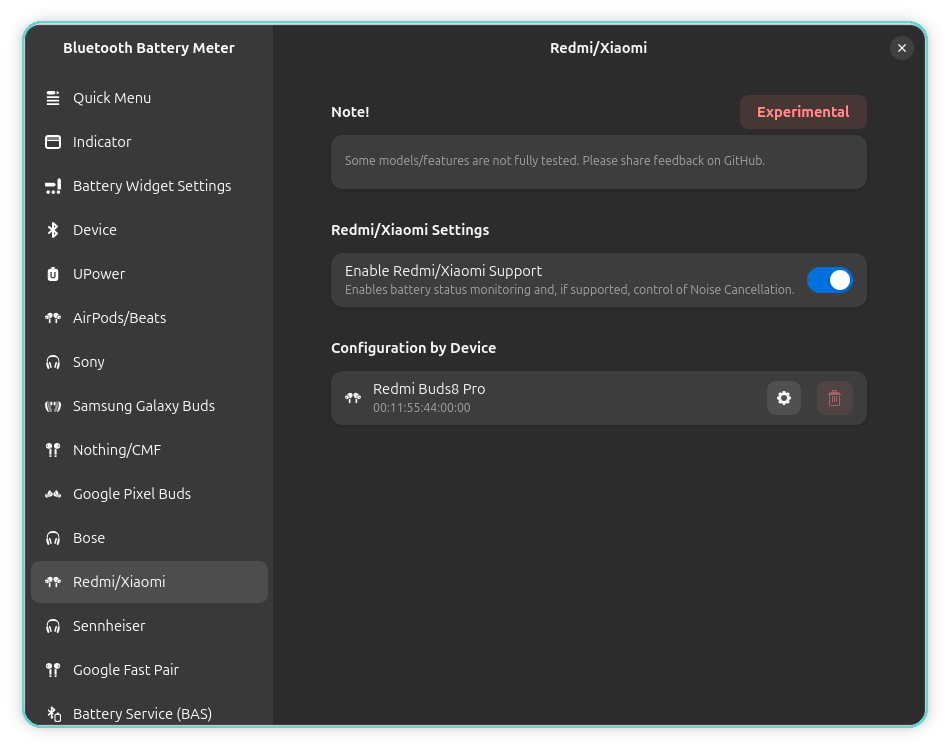The width and height of the screenshot is (950, 750).
Task: Select Nothing/CMF in the sidebar
Action: (x=149, y=450)
